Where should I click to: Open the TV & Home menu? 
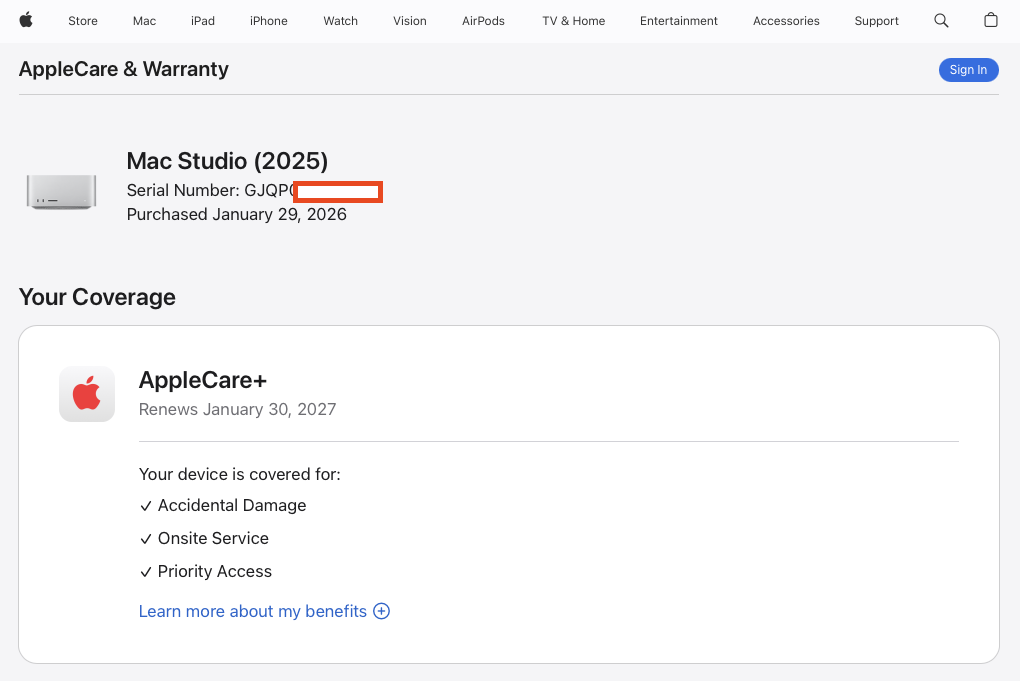pos(574,21)
